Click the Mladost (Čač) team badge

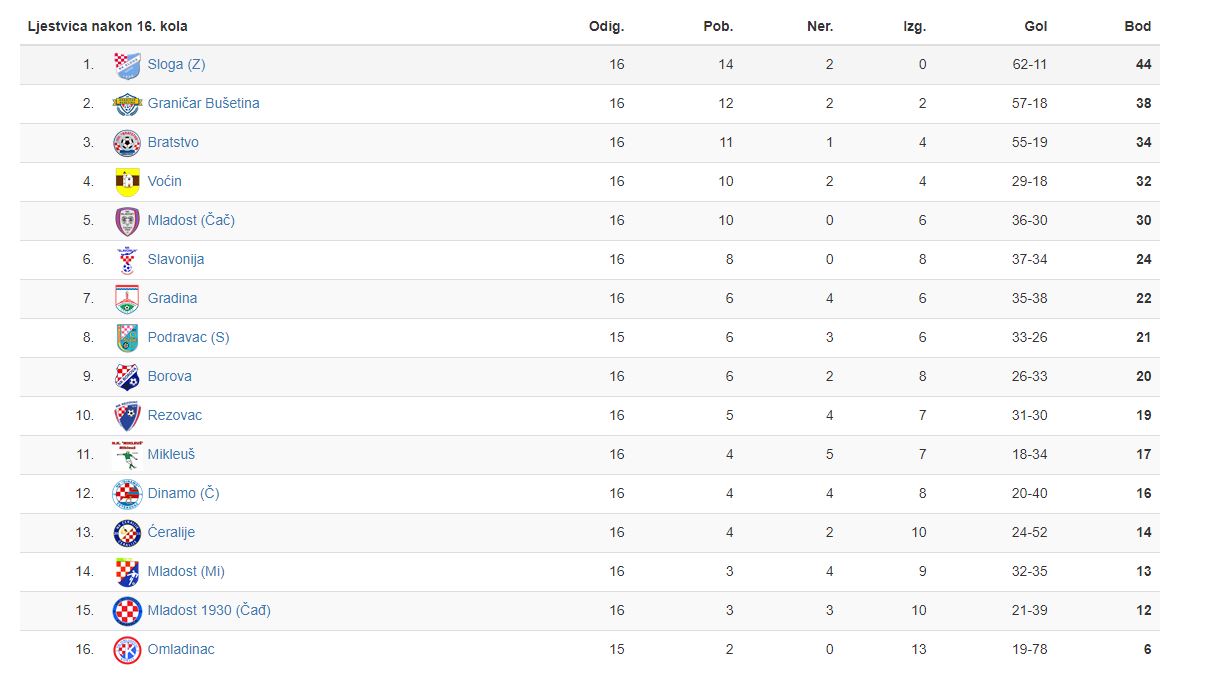127,220
